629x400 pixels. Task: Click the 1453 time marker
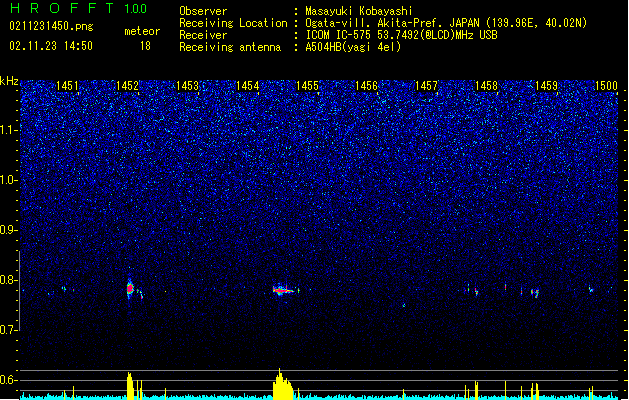(x=187, y=86)
